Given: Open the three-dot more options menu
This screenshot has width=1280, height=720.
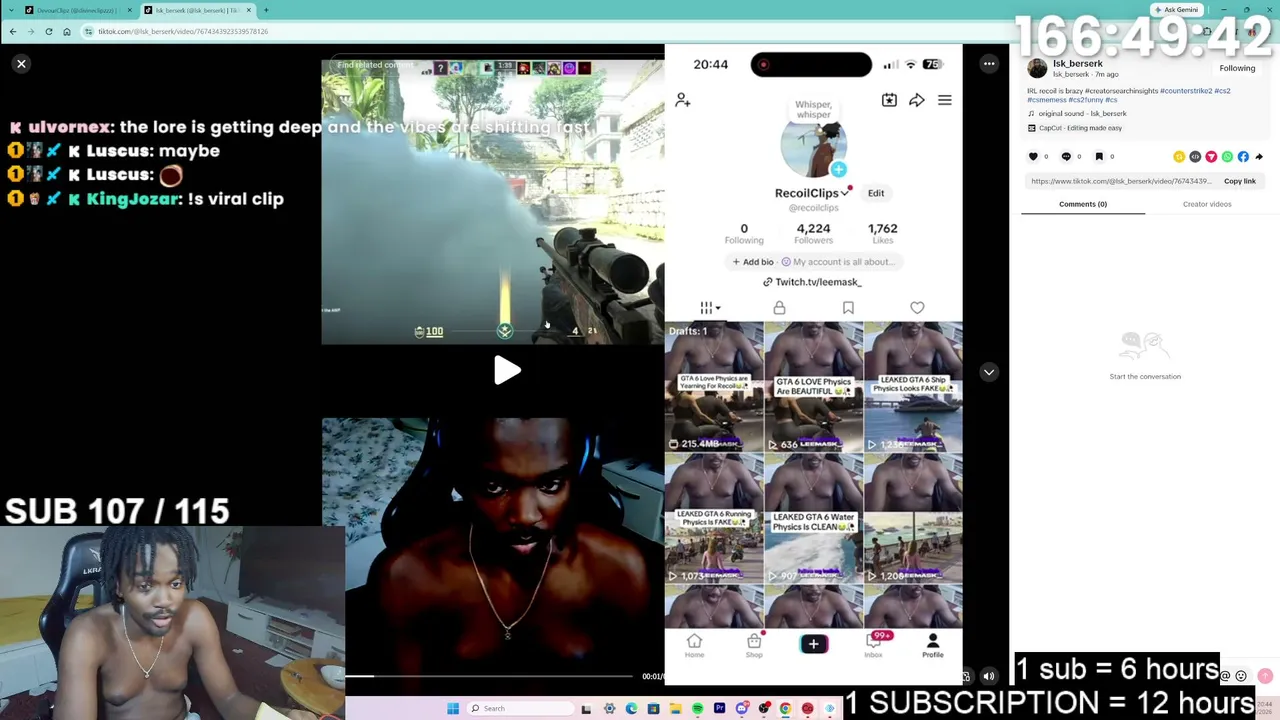Looking at the screenshot, I should point(989,64).
